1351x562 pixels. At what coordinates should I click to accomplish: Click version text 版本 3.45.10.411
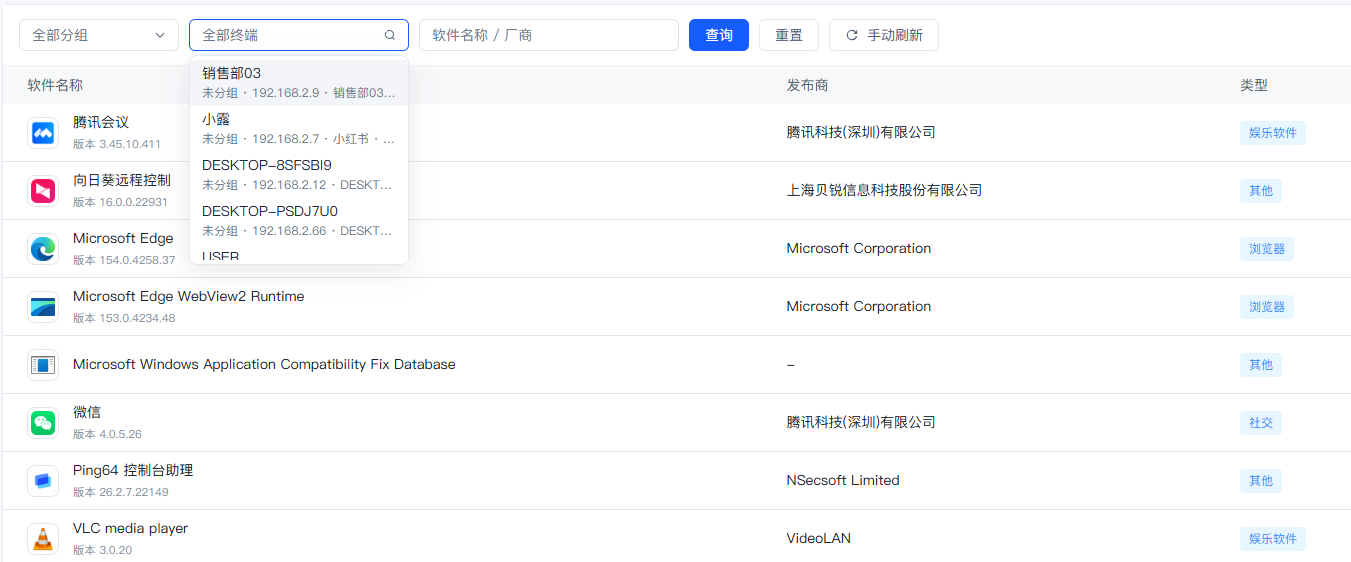coord(117,144)
